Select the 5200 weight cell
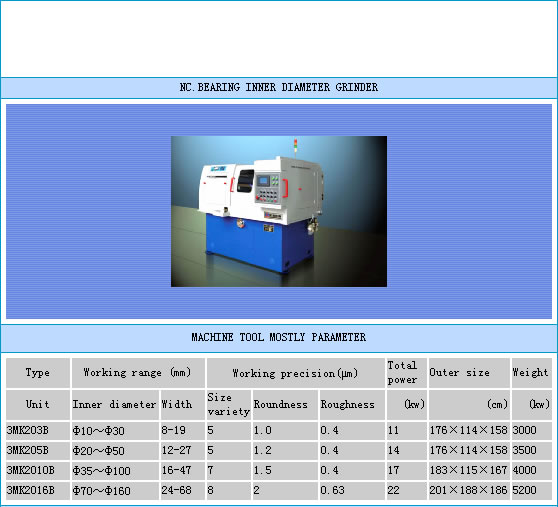 pos(532,490)
